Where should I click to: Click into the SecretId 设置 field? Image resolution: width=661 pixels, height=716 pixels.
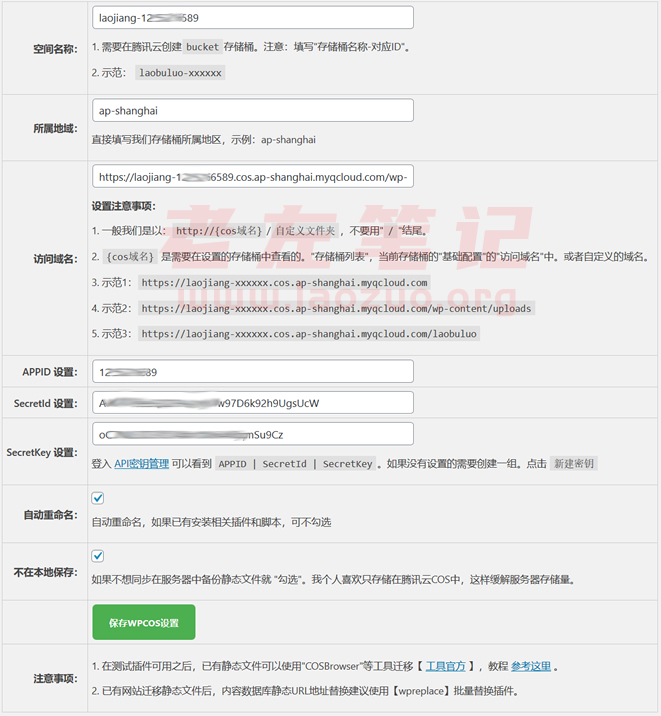(252, 403)
